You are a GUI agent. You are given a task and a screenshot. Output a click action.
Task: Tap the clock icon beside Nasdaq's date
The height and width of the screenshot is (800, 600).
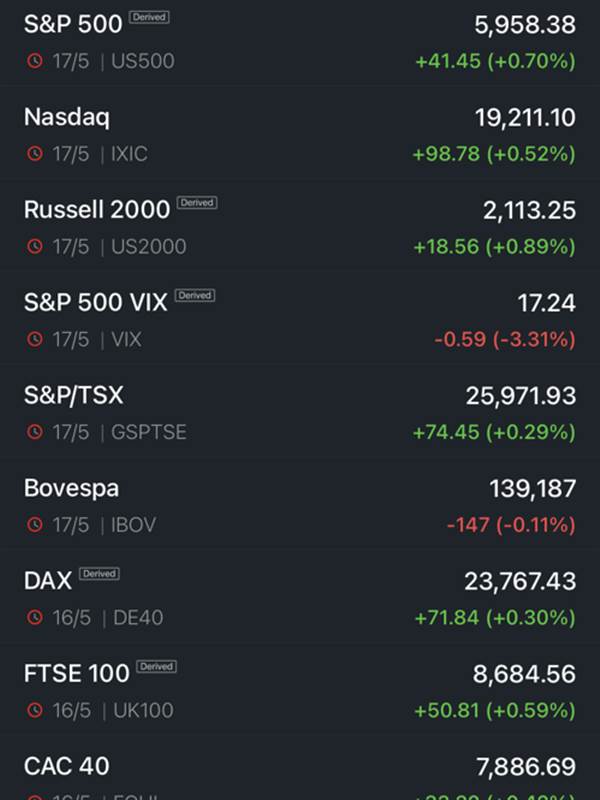(x=35, y=154)
